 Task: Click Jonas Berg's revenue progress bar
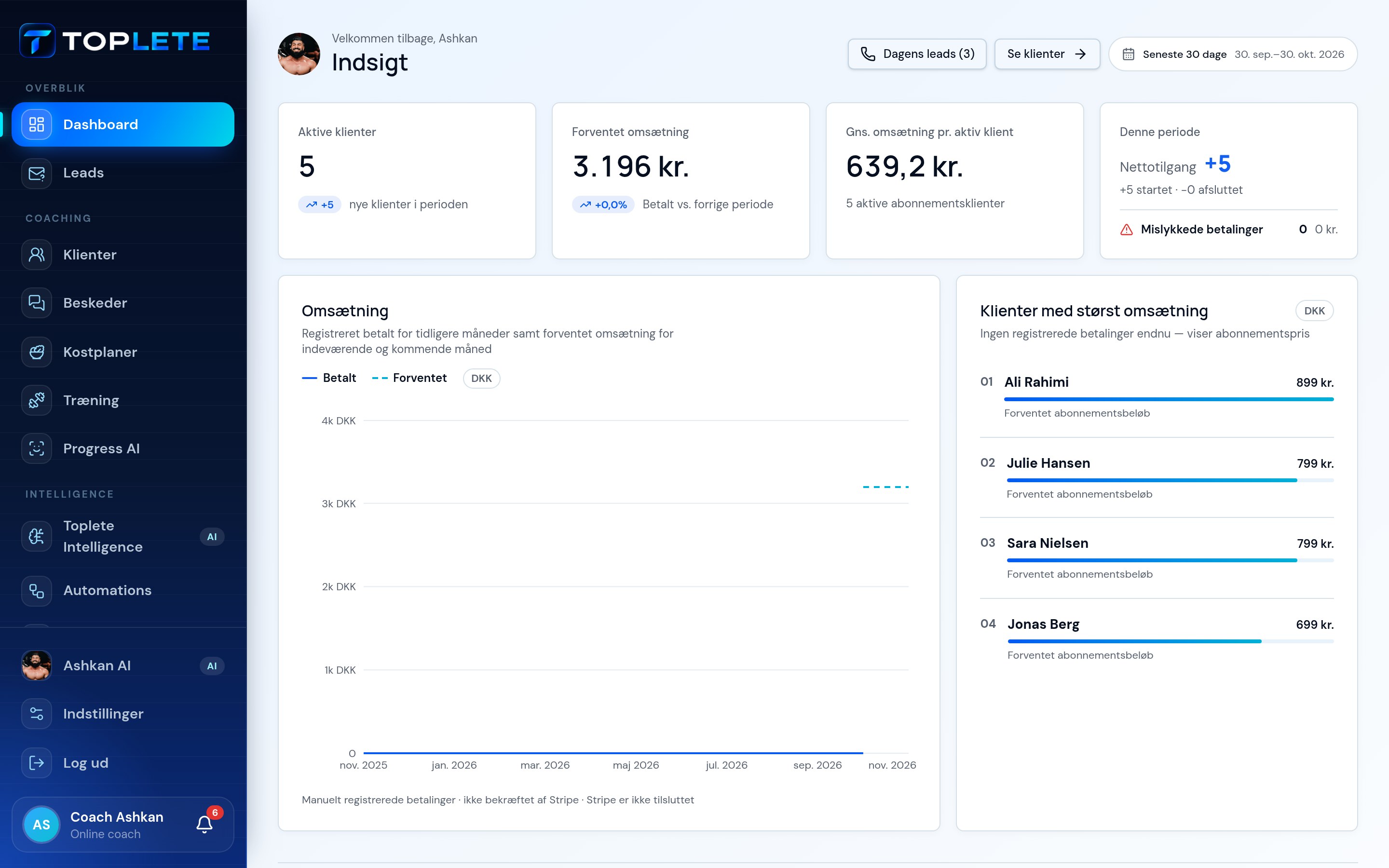[x=1171, y=641]
